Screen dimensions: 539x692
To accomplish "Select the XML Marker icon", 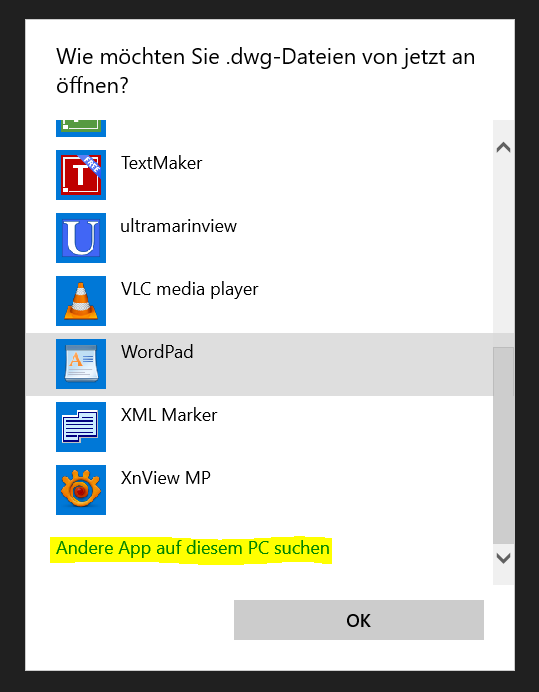I will (81, 427).
